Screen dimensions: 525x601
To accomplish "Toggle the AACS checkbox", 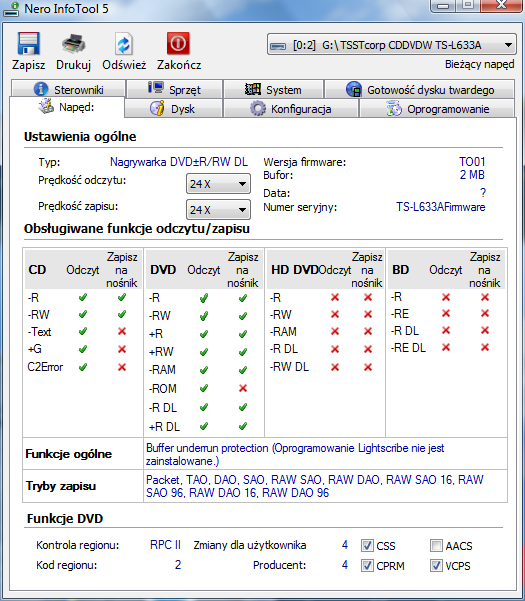I will 436,545.
